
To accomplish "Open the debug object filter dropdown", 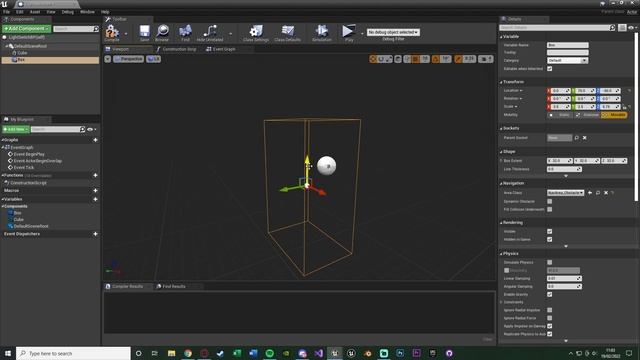I will [393, 32].
